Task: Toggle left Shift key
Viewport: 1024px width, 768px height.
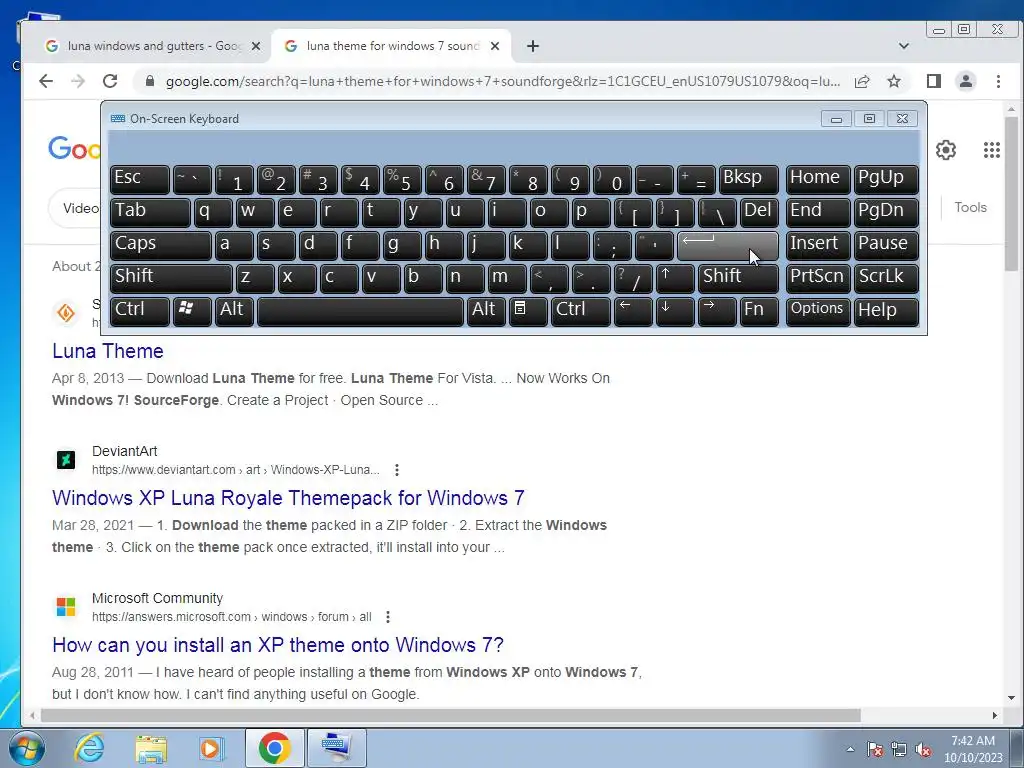Action: point(171,278)
